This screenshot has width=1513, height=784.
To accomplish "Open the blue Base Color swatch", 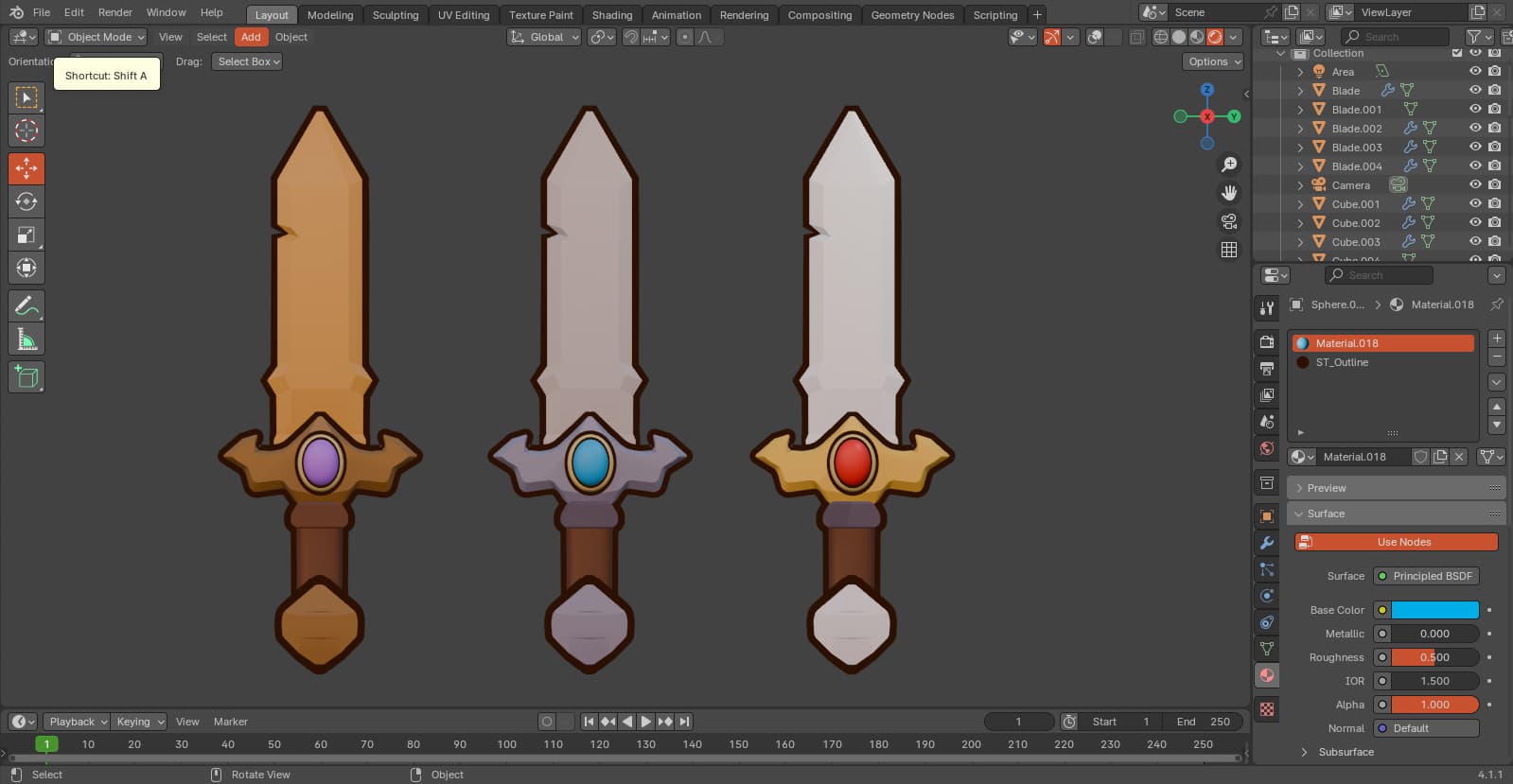I will [1434, 610].
